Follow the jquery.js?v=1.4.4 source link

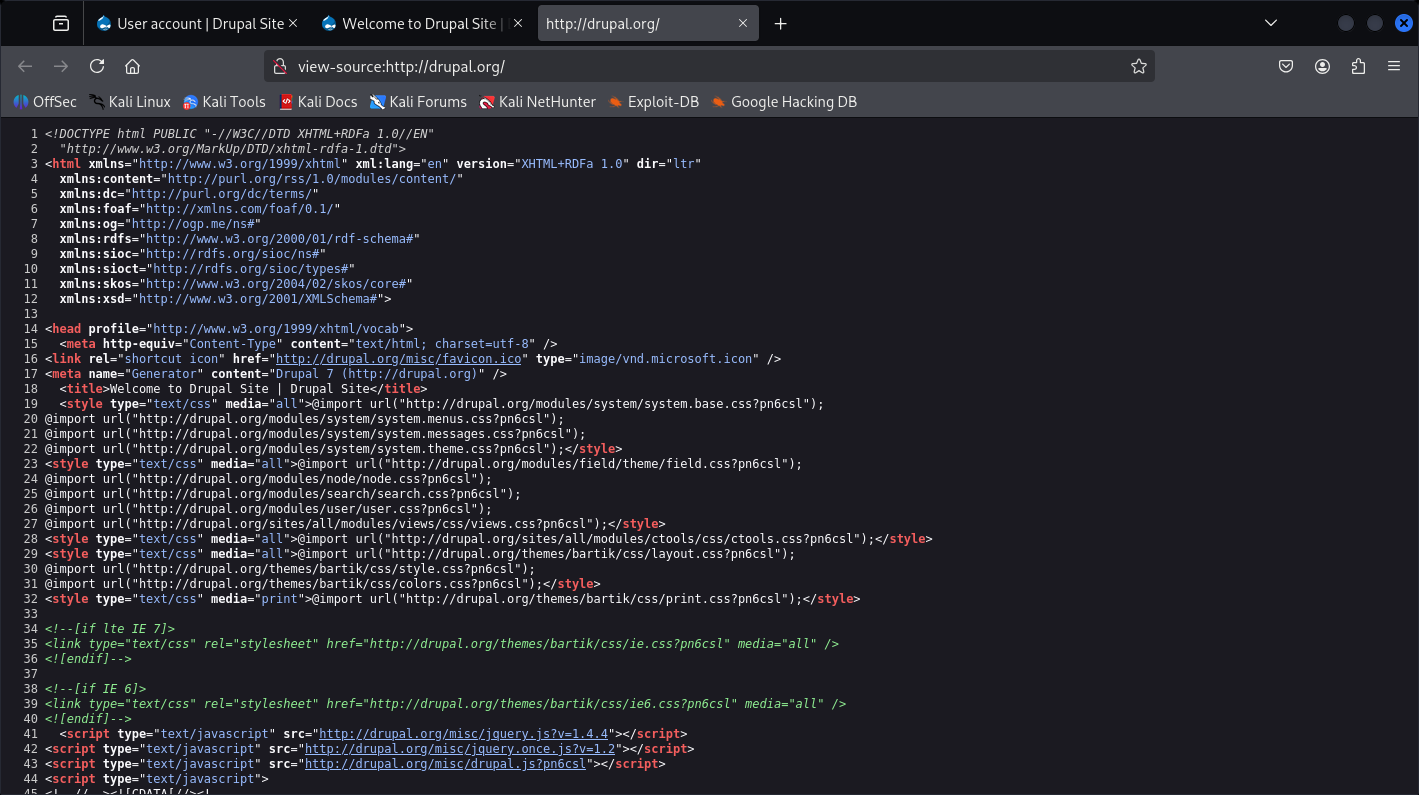tap(464, 734)
